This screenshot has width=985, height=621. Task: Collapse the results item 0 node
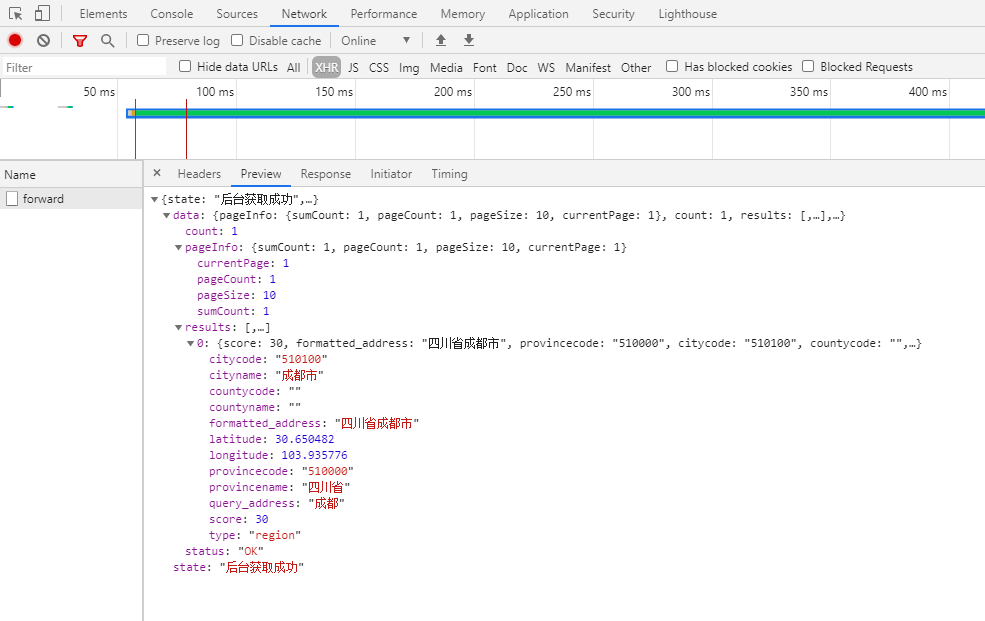pos(190,343)
